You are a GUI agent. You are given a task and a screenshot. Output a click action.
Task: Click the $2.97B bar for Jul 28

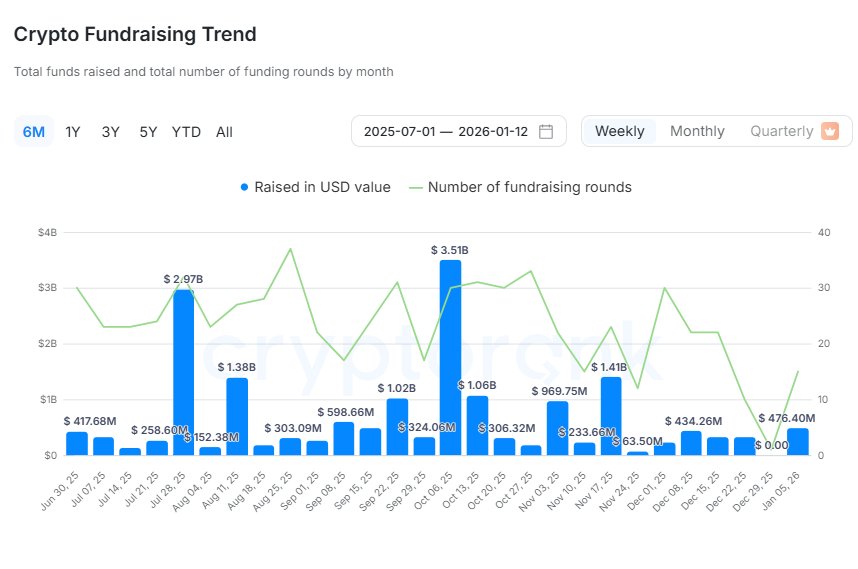pos(183,372)
